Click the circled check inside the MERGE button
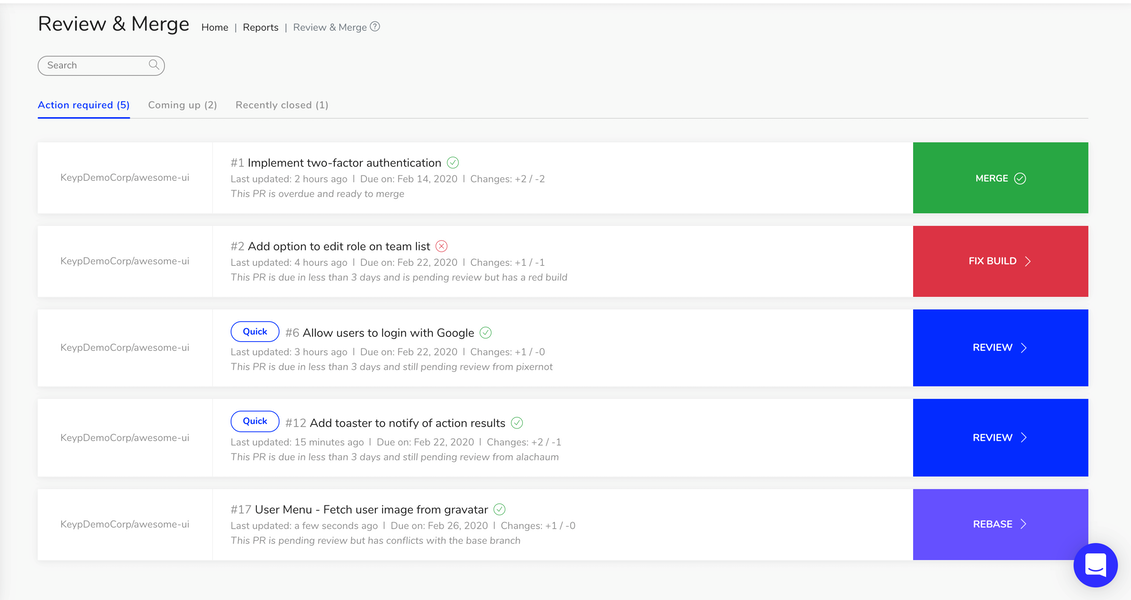The height and width of the screenshot is (600, 1131). (x=1019, y=177)
